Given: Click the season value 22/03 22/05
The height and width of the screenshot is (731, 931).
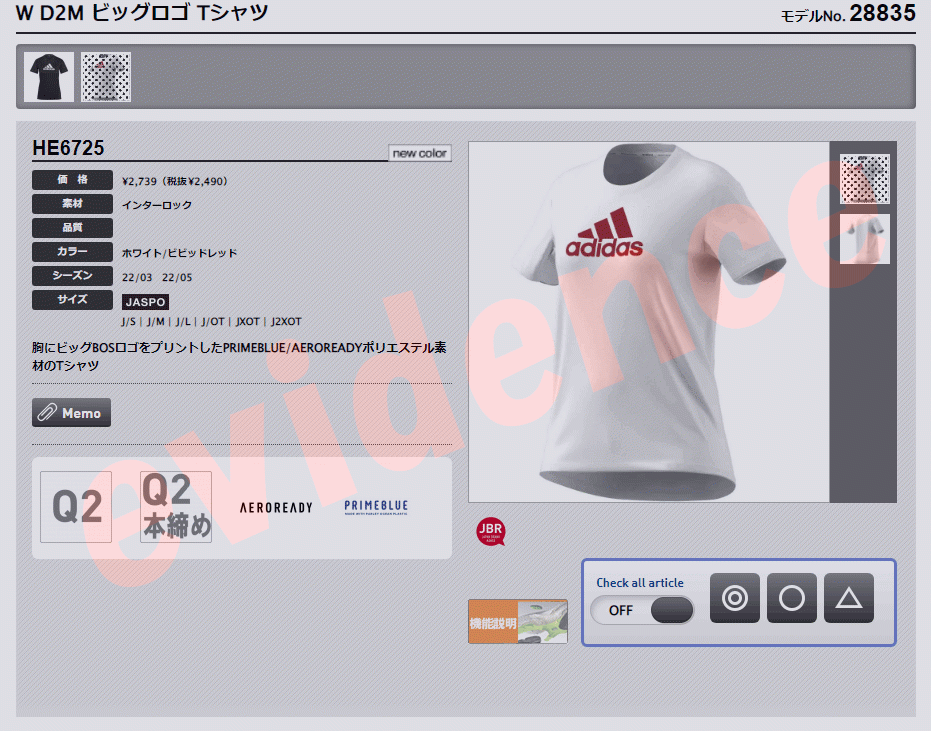Looking at the screenshot, I should pos(157,277).
